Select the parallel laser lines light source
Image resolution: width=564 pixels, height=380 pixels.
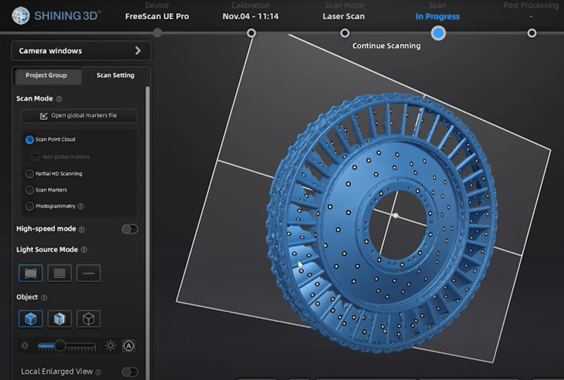[59, 273]
